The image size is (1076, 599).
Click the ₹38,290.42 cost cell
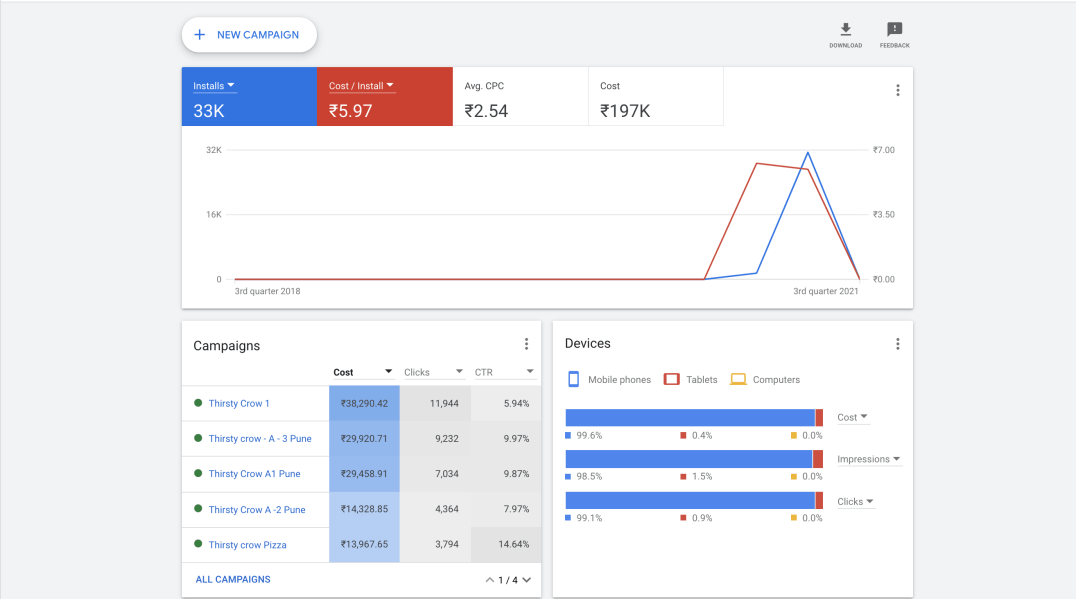pyautogui.click(x=364, y=403)
